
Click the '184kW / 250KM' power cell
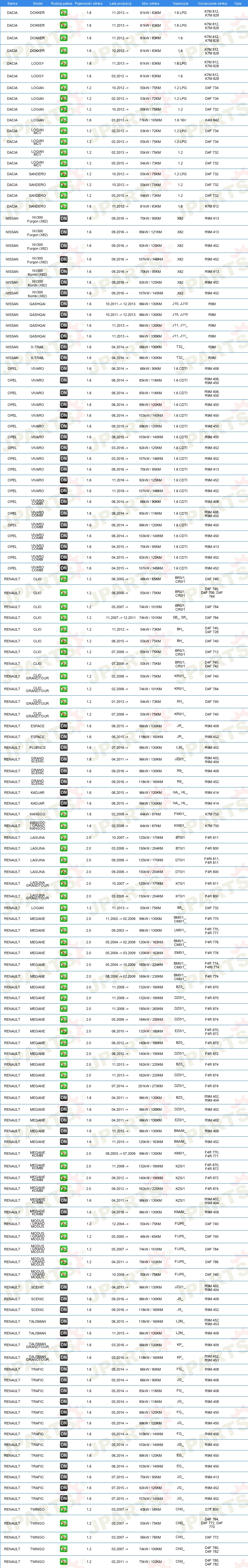[x=151, y=1019]
